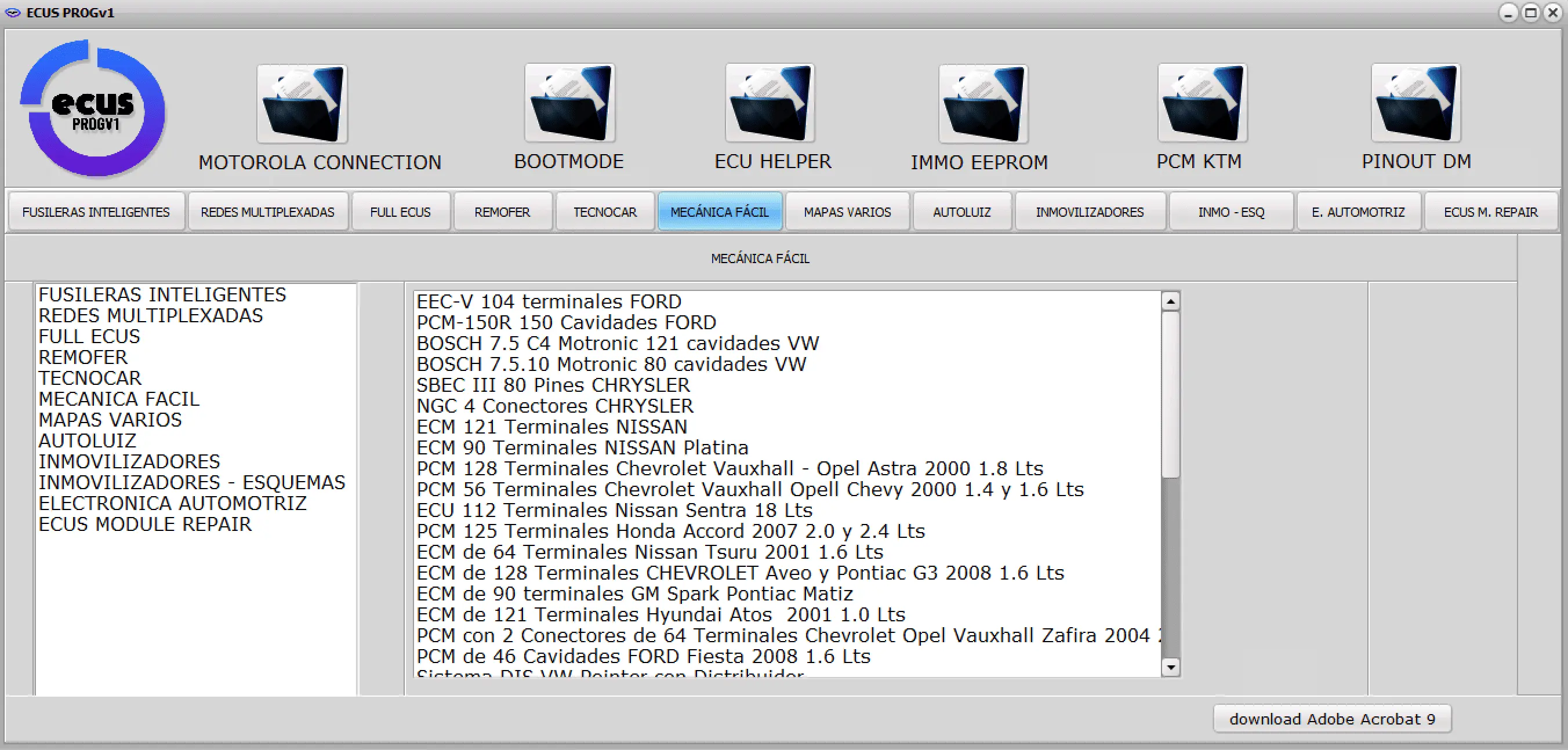Open the PCM KTM folder icon

pos(1202,103)
